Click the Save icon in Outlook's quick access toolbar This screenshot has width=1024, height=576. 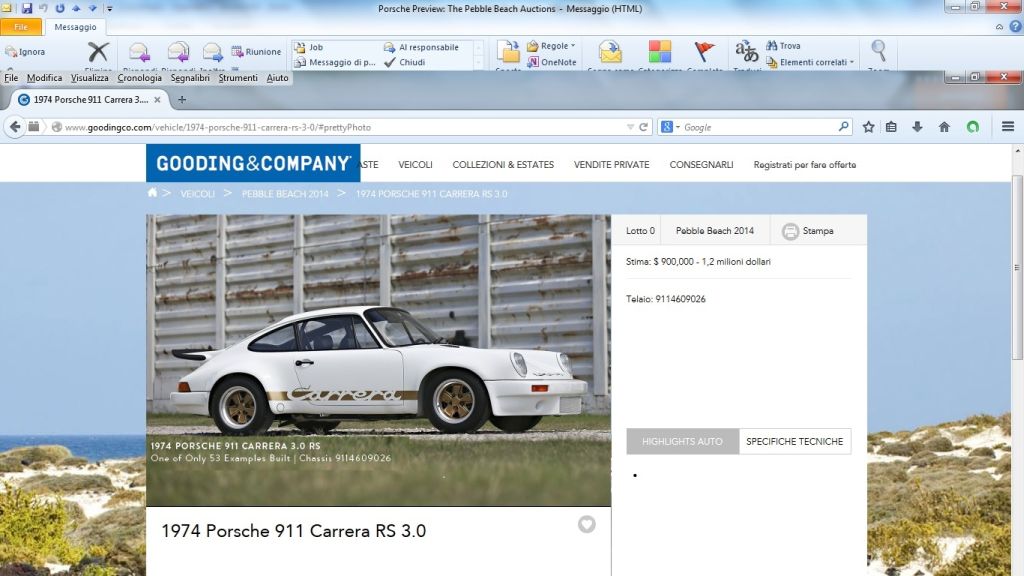coord(27,8)
